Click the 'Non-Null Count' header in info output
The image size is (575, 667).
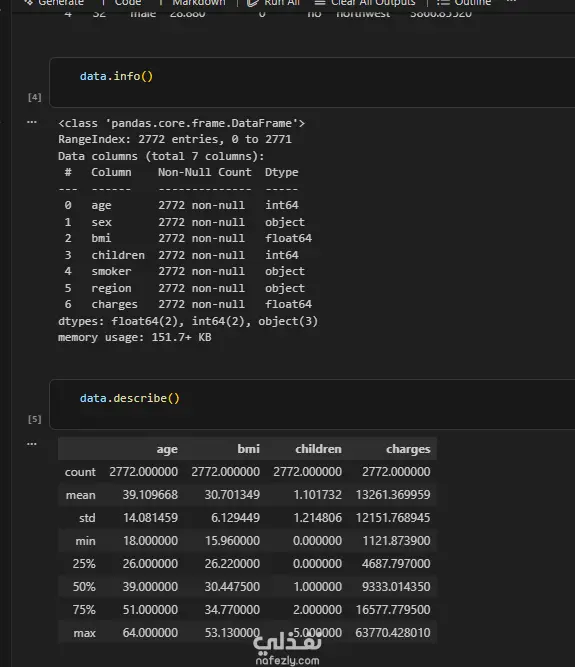(x=205, y=172)
